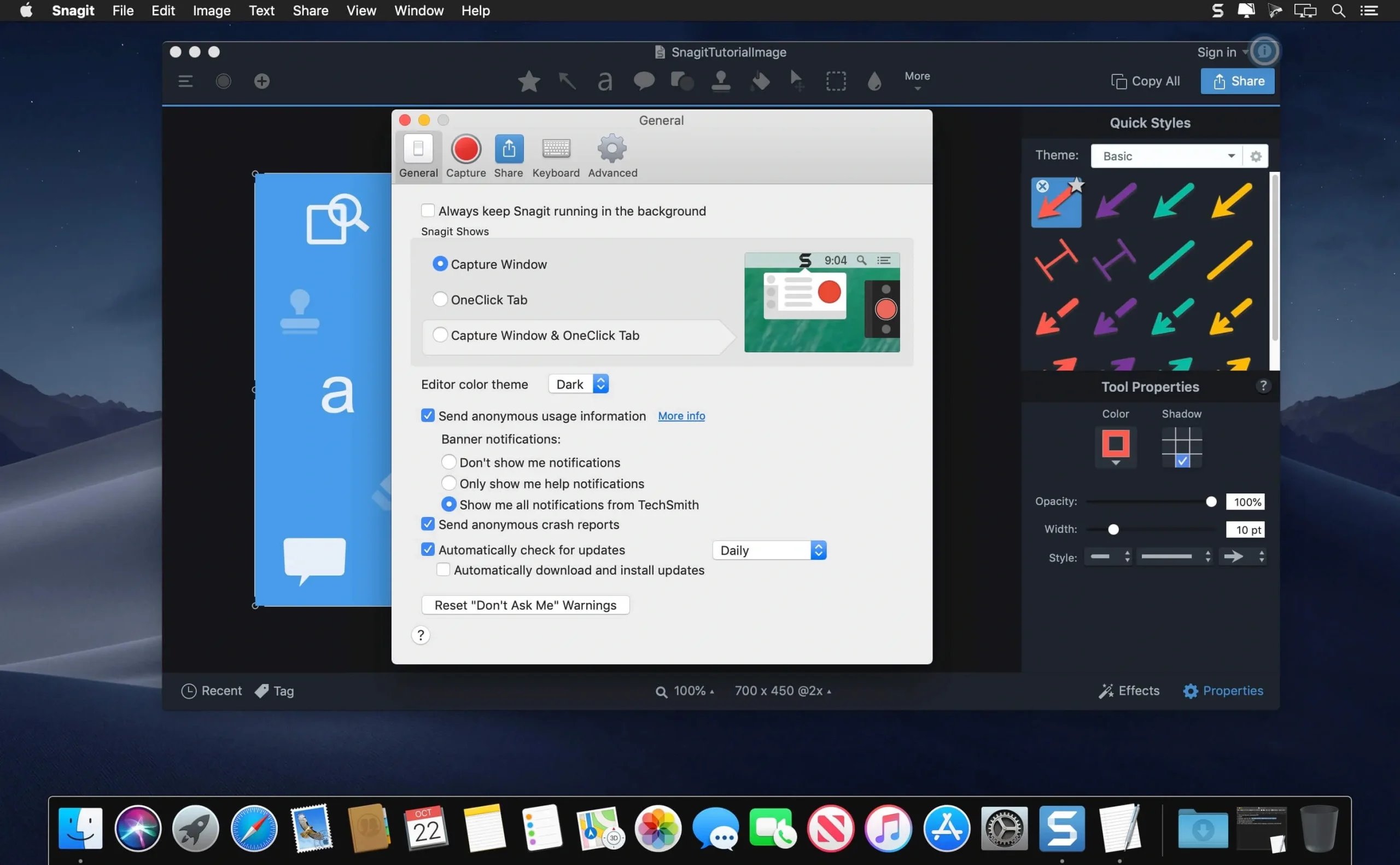Image resolution: width=1400 pixels, height=865 pixels.
Task: Select the Capture Window radio option
Action: click(x=440, y=264)
